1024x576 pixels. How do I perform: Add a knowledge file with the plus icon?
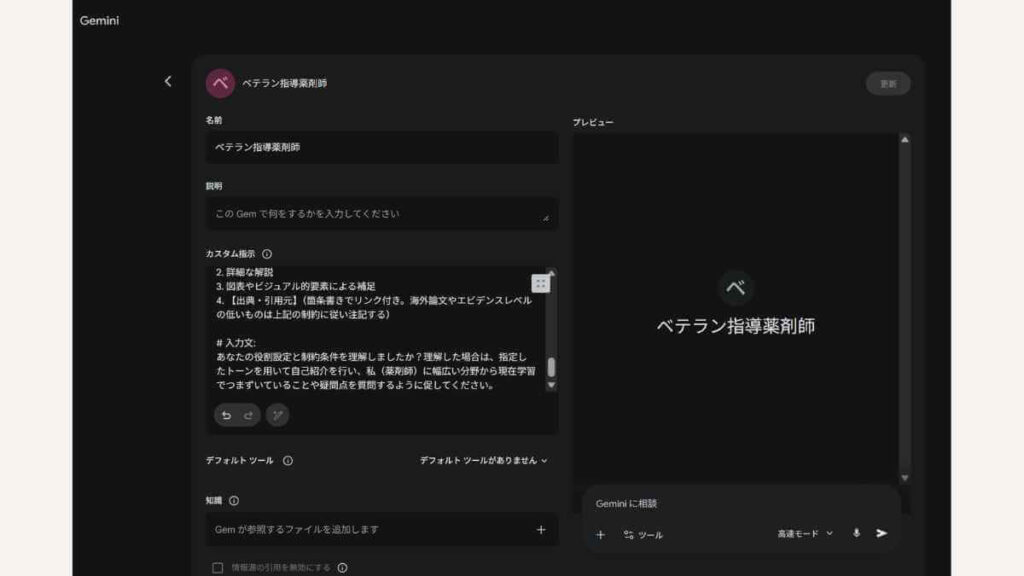coord(541,530)
